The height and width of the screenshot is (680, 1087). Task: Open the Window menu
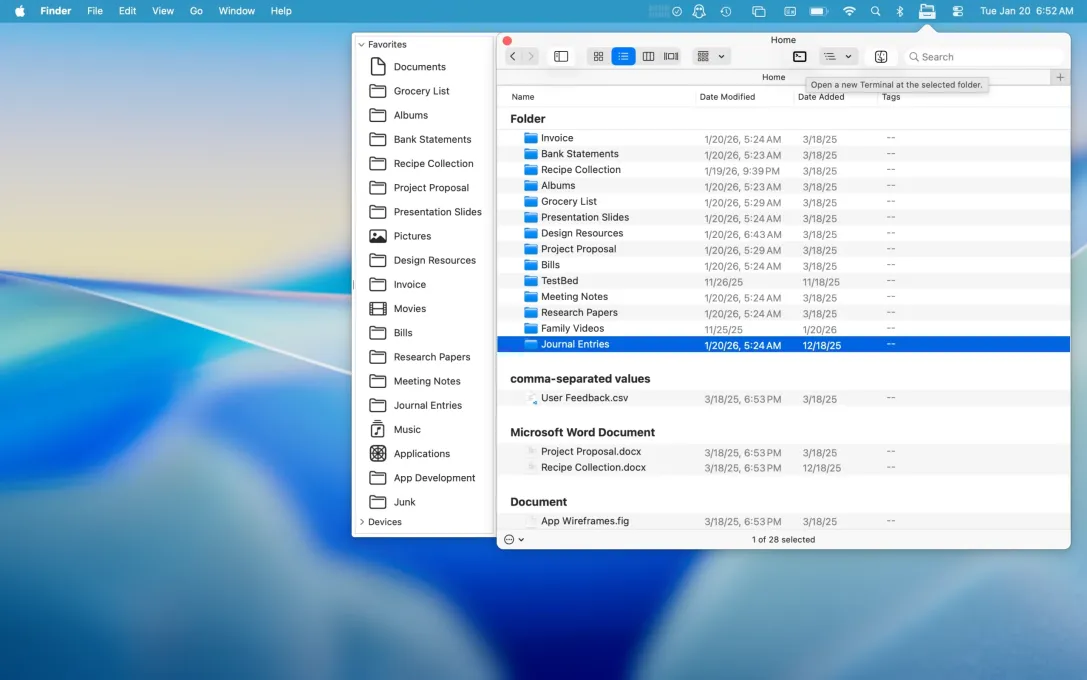pyautogui.click(x=236, y=11)
